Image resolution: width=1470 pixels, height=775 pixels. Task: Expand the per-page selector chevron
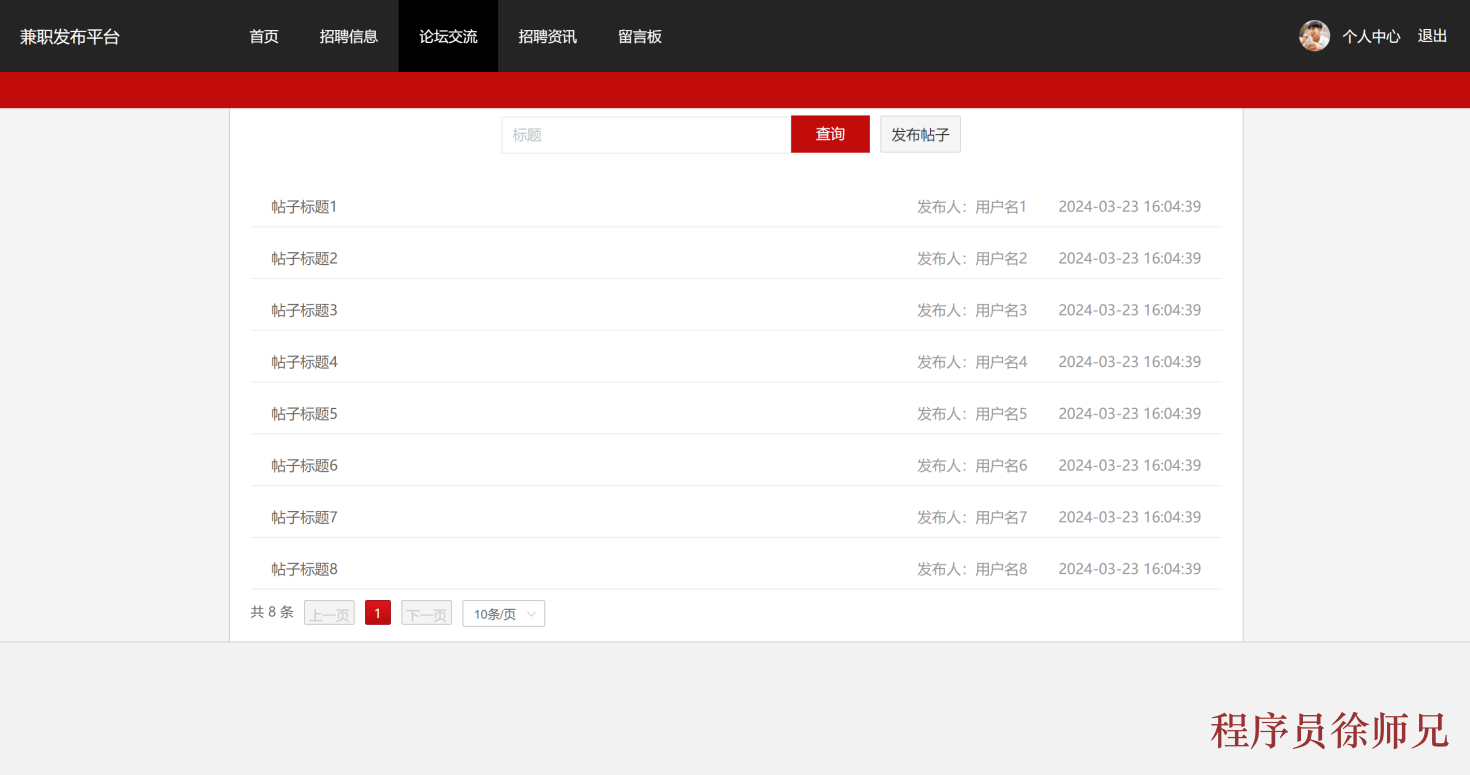533,614
